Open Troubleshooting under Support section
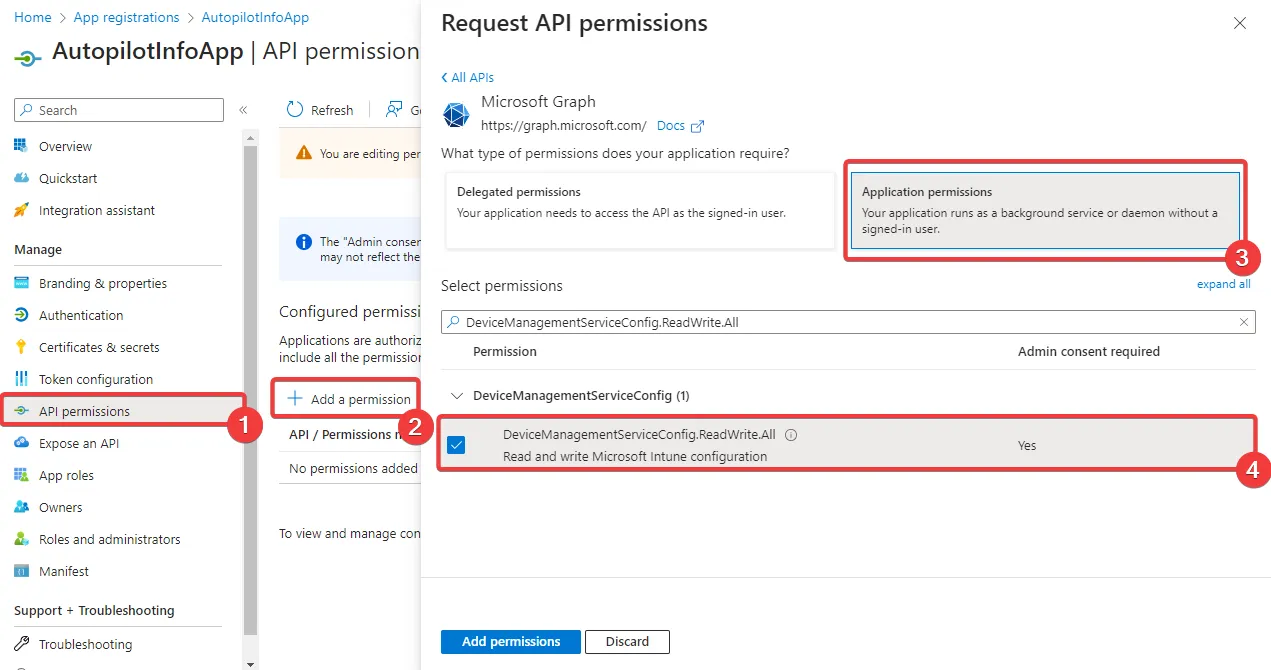The image size is (1271, 670). tap(85, 644)
